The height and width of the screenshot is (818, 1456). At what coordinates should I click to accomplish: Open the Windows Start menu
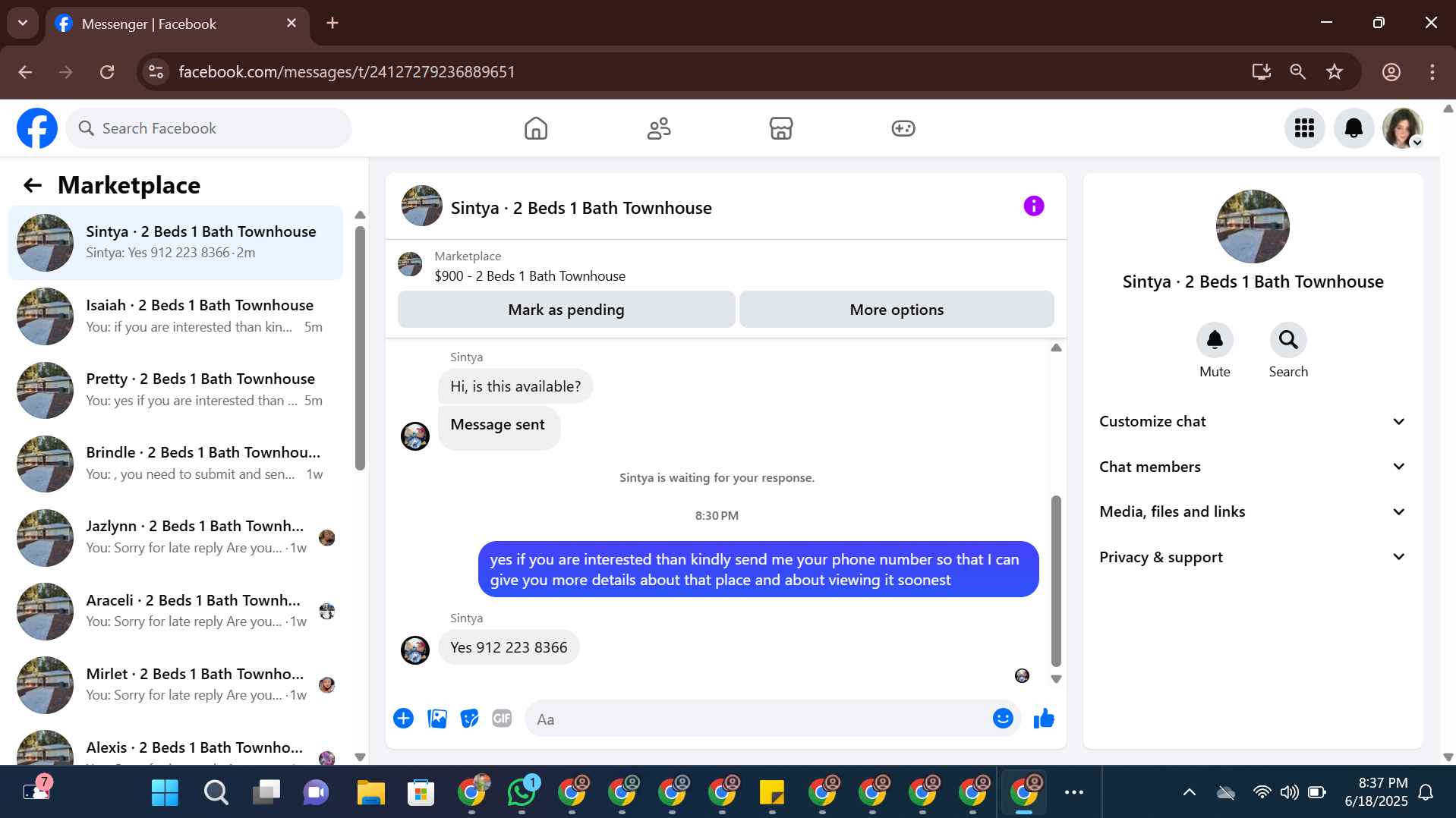(x=165, y=793)
